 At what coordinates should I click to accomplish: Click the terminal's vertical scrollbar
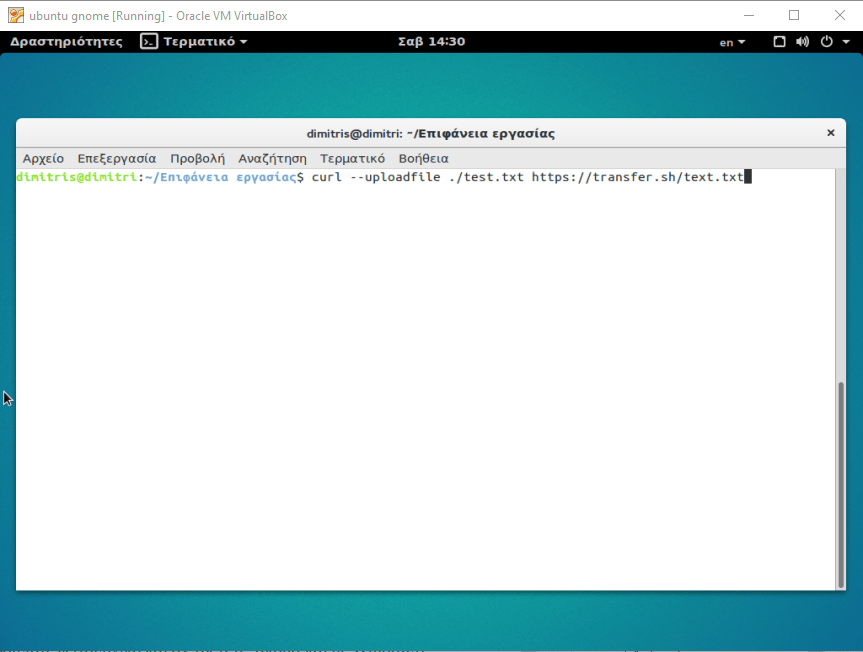(840, 480)
